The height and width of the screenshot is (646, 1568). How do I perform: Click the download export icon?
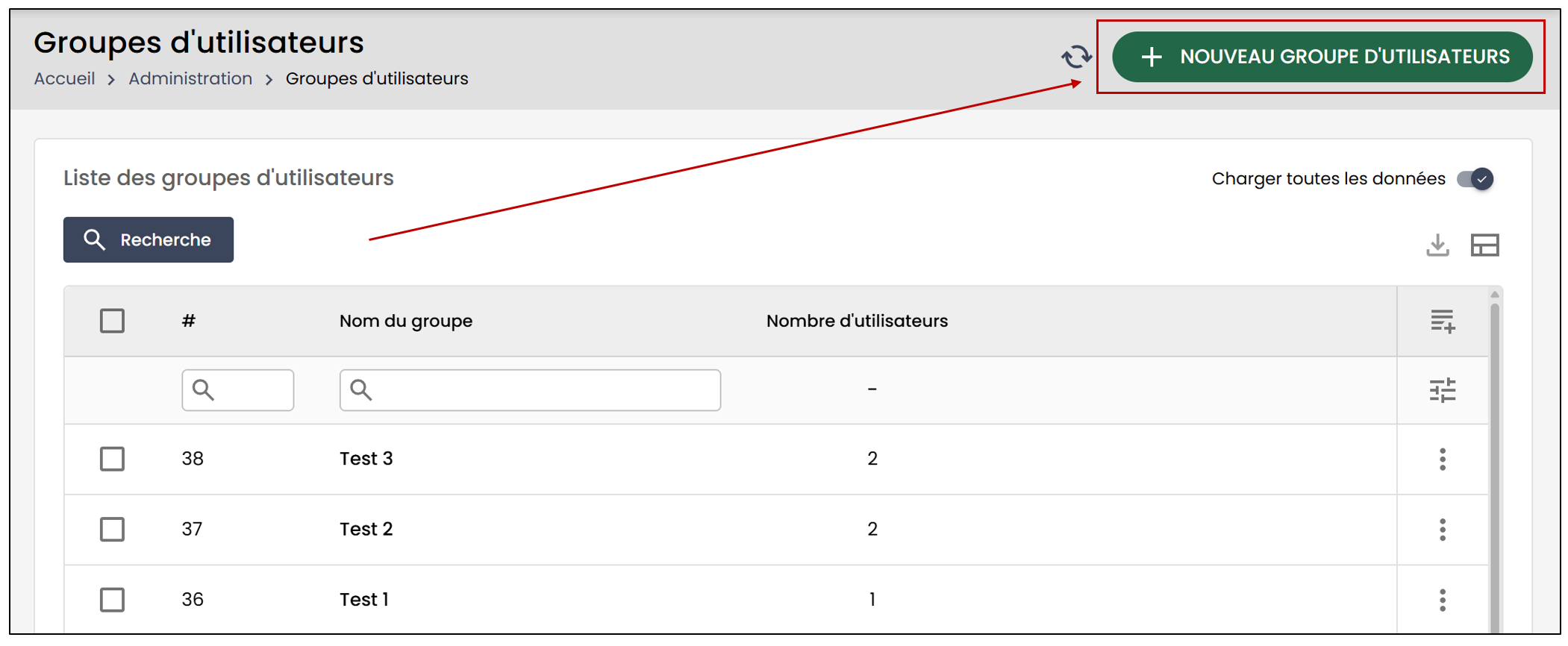click(1437, 245)
